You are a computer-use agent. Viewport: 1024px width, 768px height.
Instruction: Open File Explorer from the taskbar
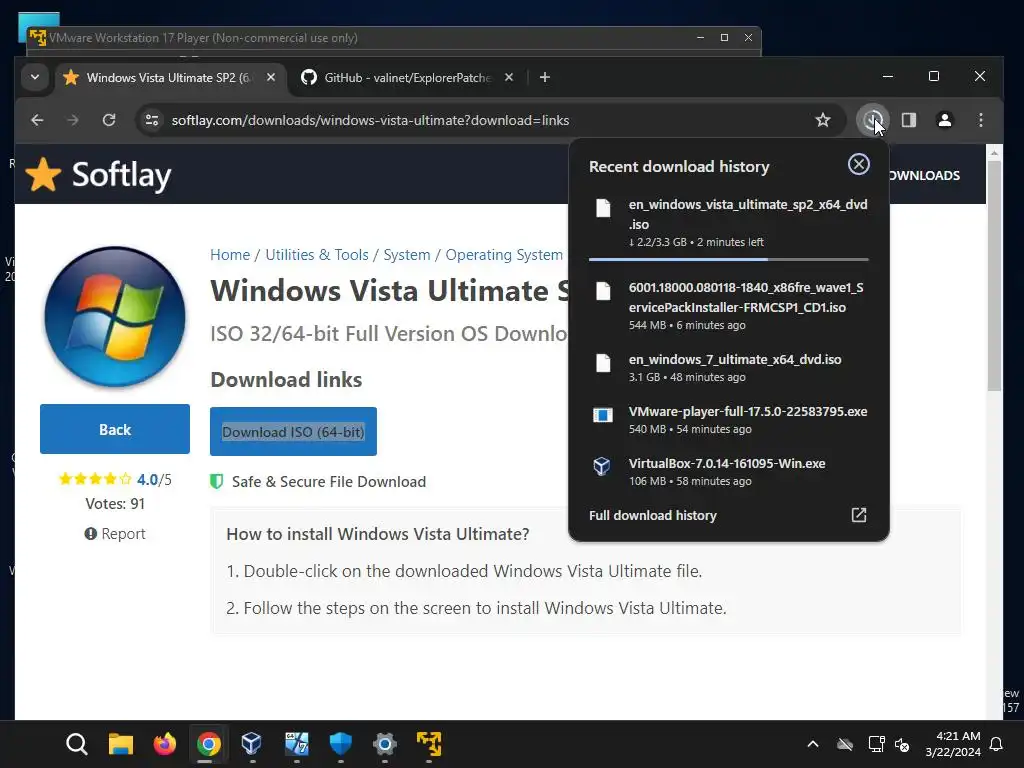(x=121, y=744)
